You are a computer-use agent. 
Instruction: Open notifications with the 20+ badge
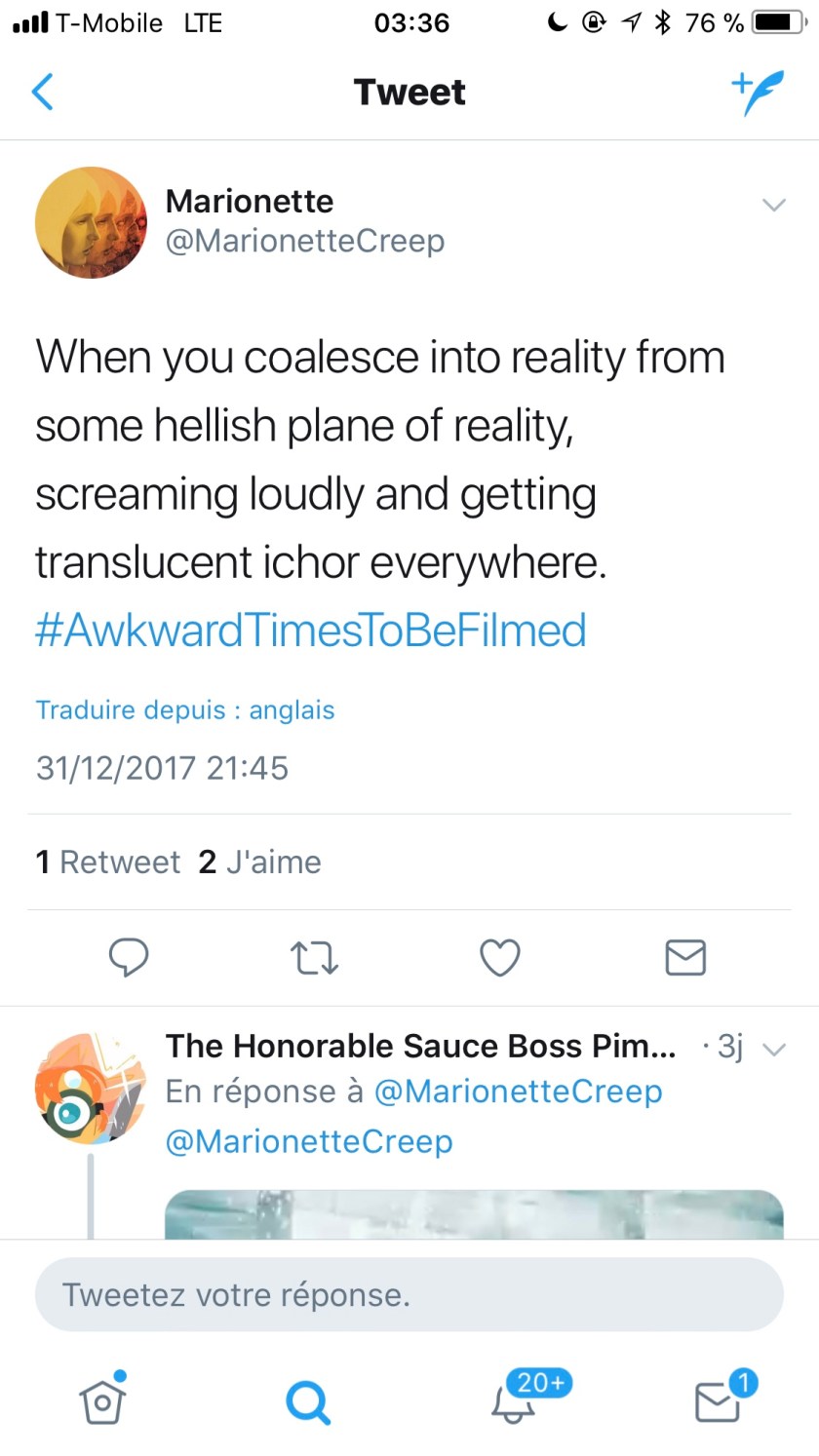pos(514,1401)
